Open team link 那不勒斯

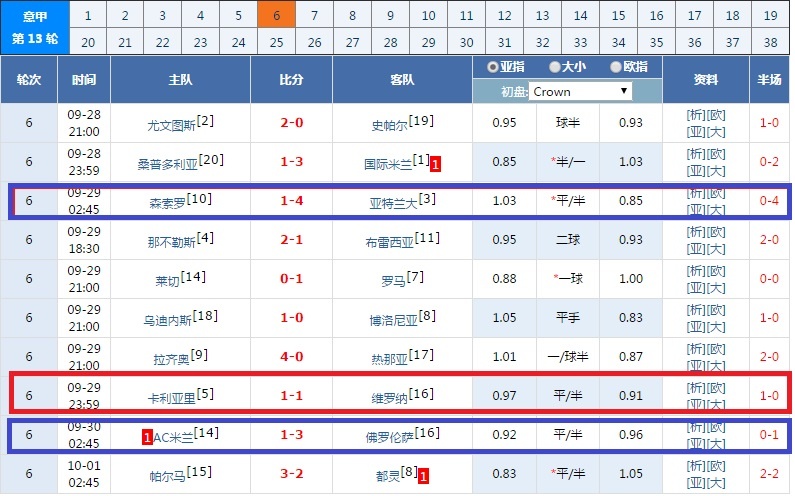171,242
